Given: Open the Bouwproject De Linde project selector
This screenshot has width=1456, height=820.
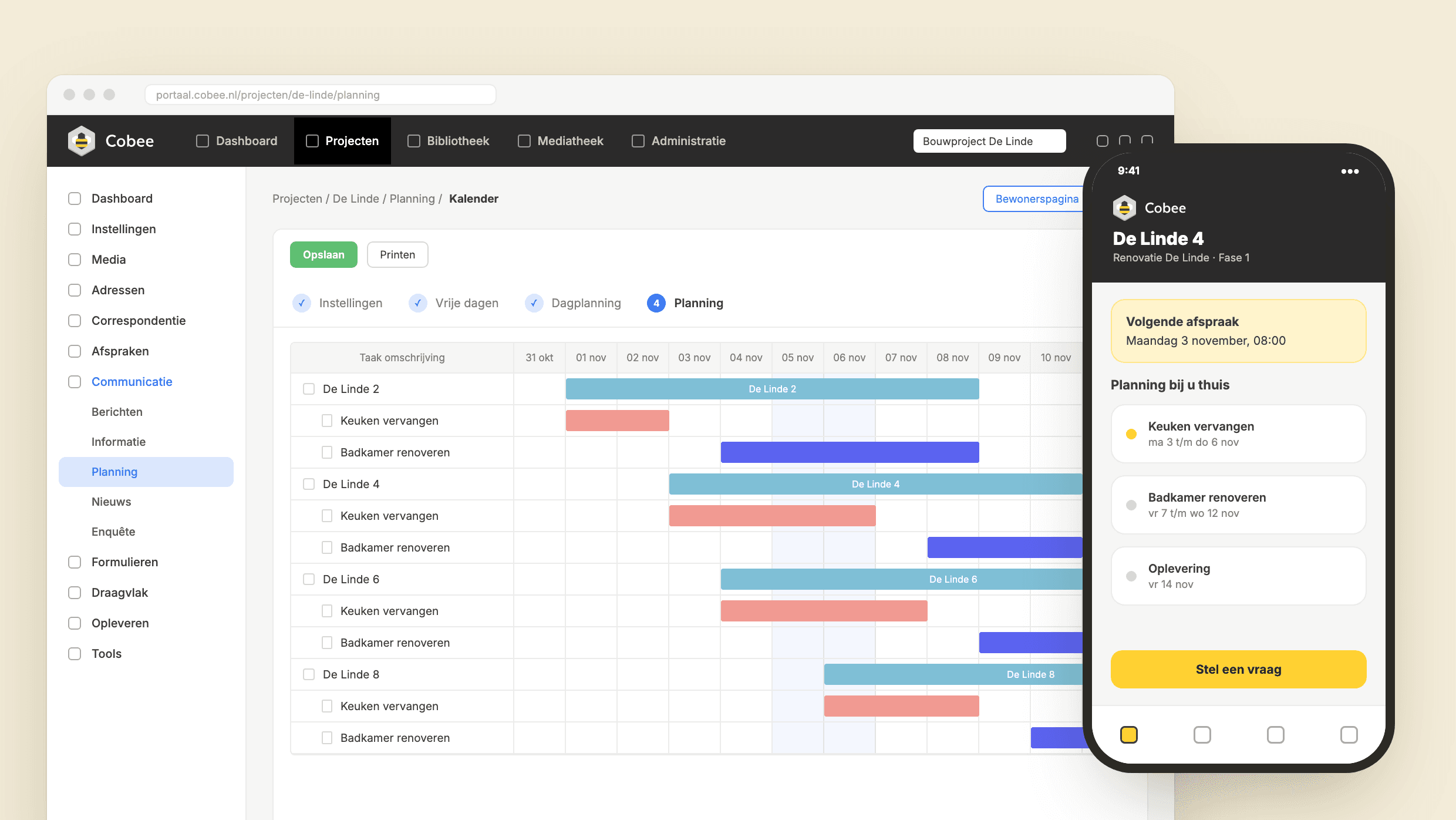Looking at the screenshot, I should tap(989, 141).
